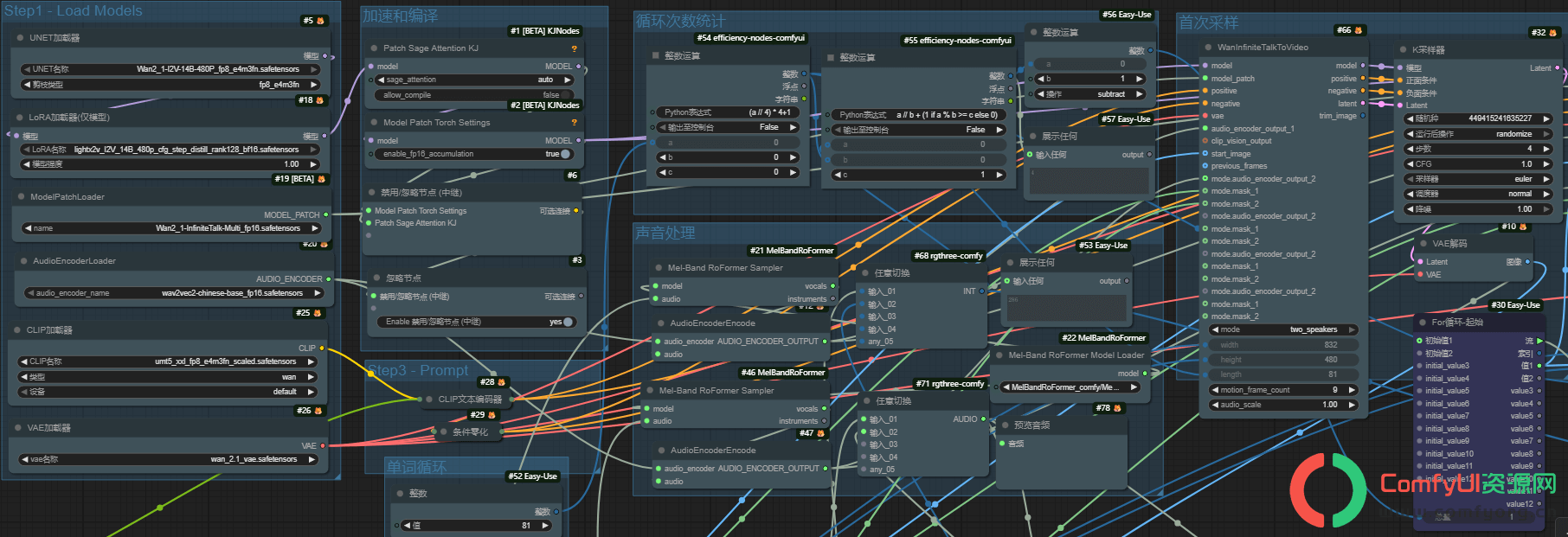
Task: Click the collapse dot of ModelPatchLoader node
Action: [x=21, y=197]
